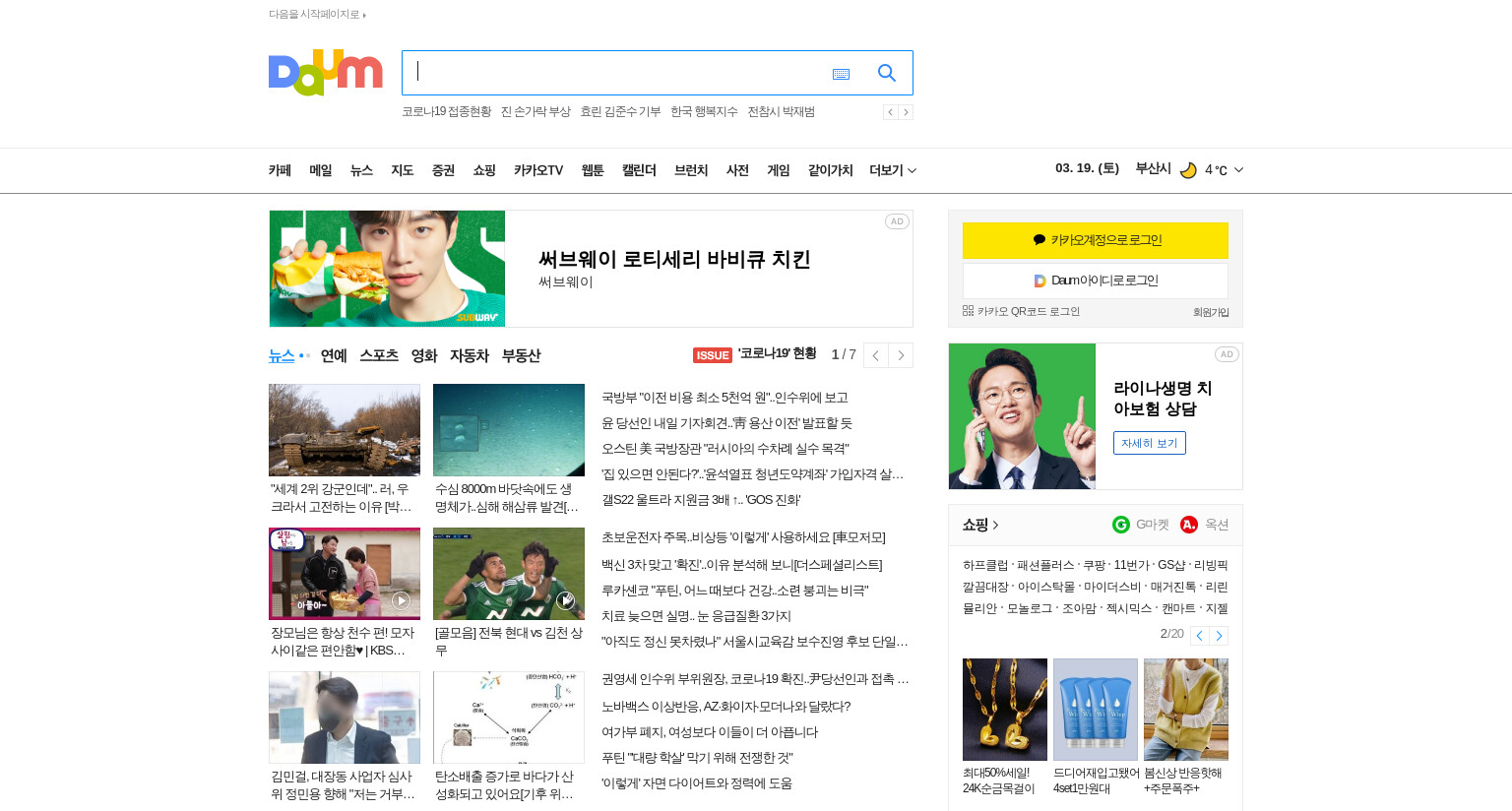Select the 스포츠 content tab
The height and width of the screenshot is (811, 1512).
pos(379,355)
